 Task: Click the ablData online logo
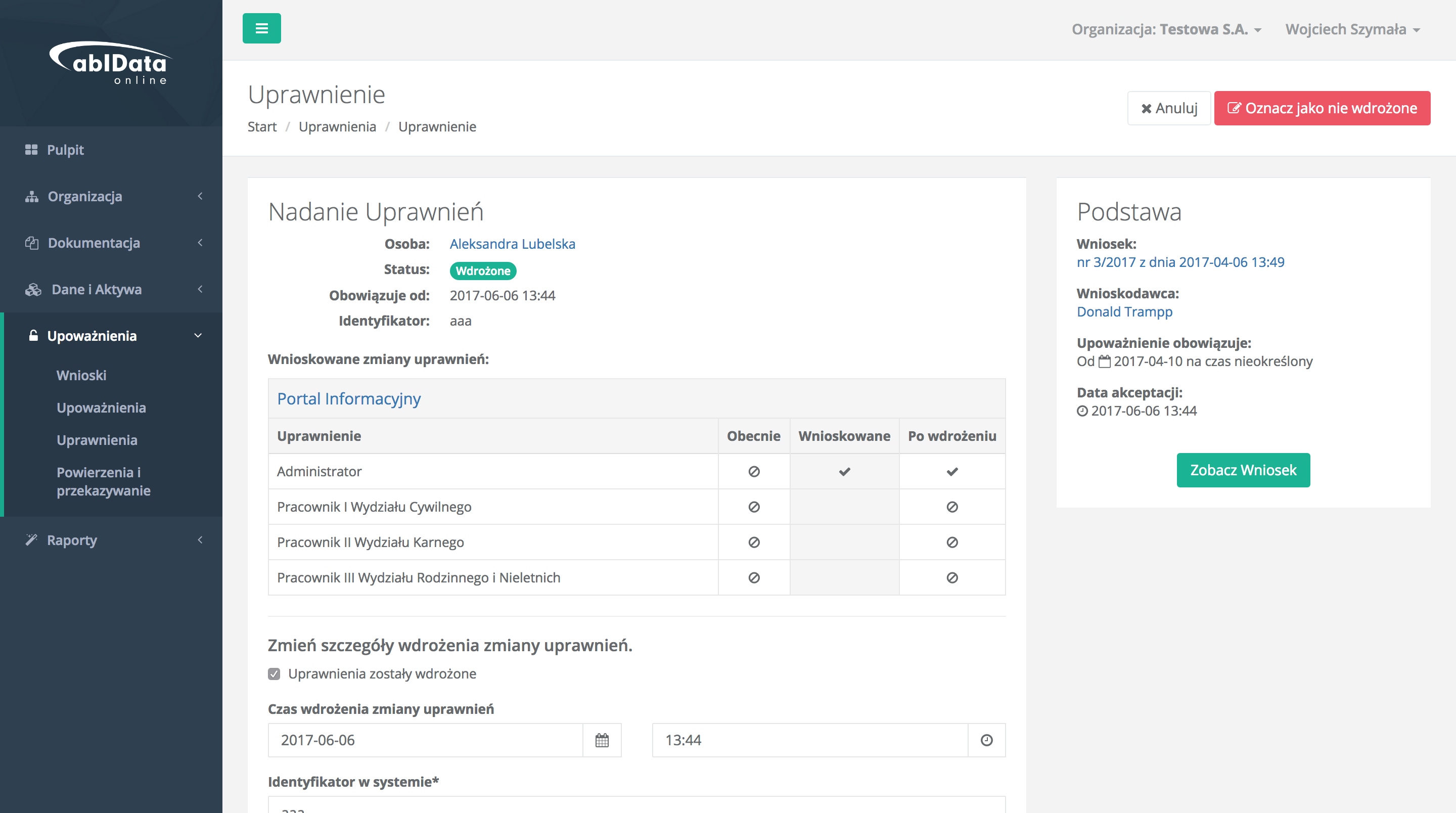[x=111, y=63]
